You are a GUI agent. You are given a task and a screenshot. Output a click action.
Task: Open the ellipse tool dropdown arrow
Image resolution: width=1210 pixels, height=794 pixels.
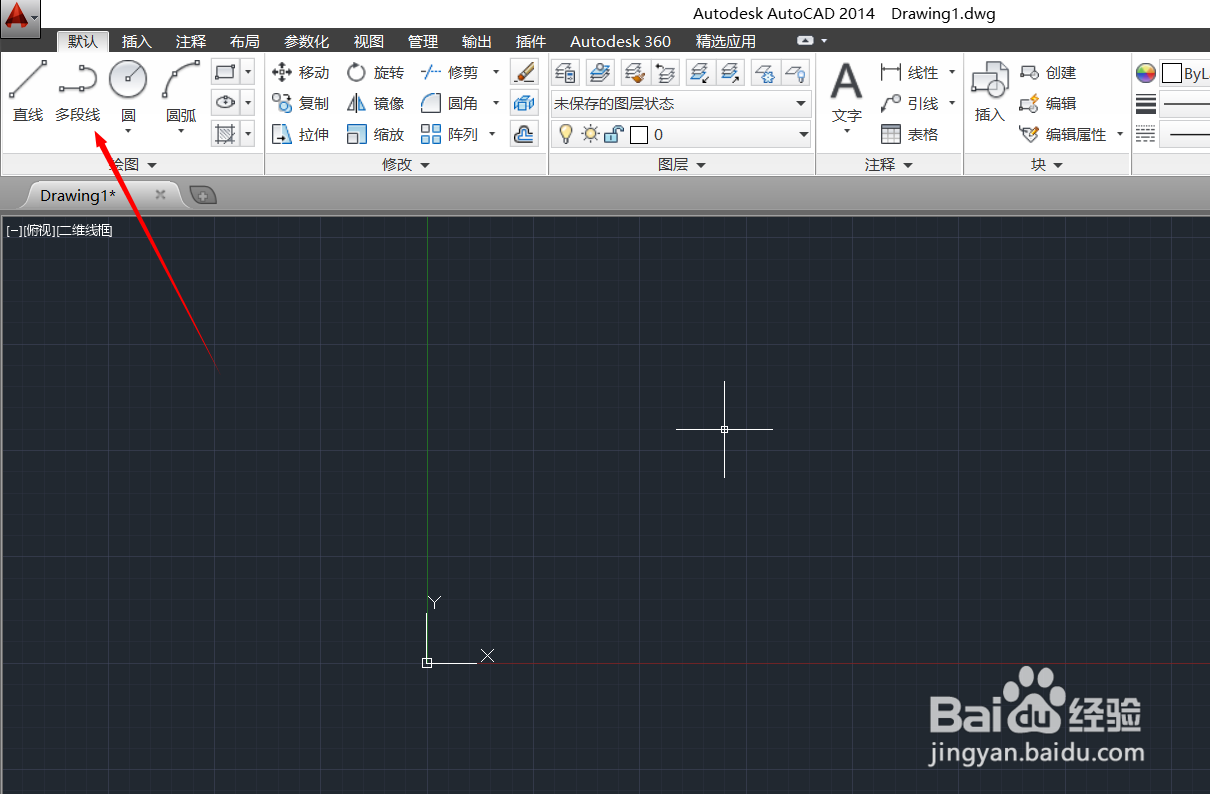click(x=248, y=102)
